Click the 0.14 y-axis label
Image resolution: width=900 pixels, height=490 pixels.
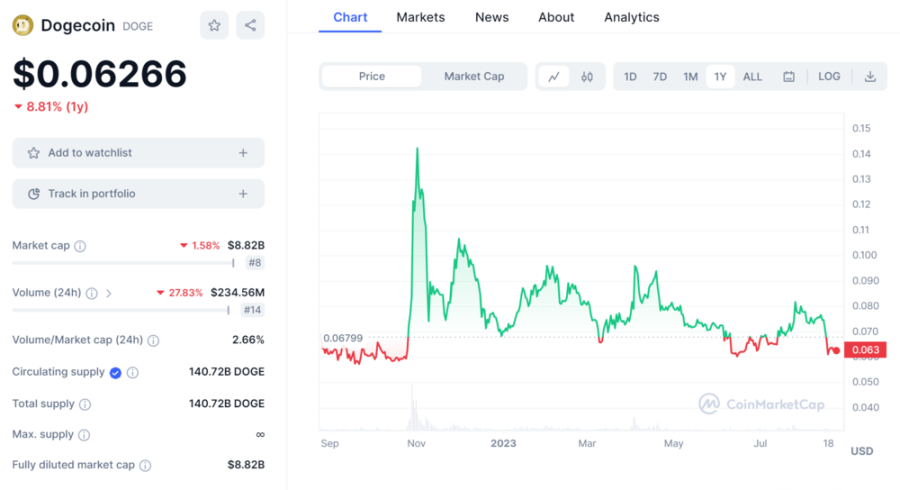[x=862, y=154]
